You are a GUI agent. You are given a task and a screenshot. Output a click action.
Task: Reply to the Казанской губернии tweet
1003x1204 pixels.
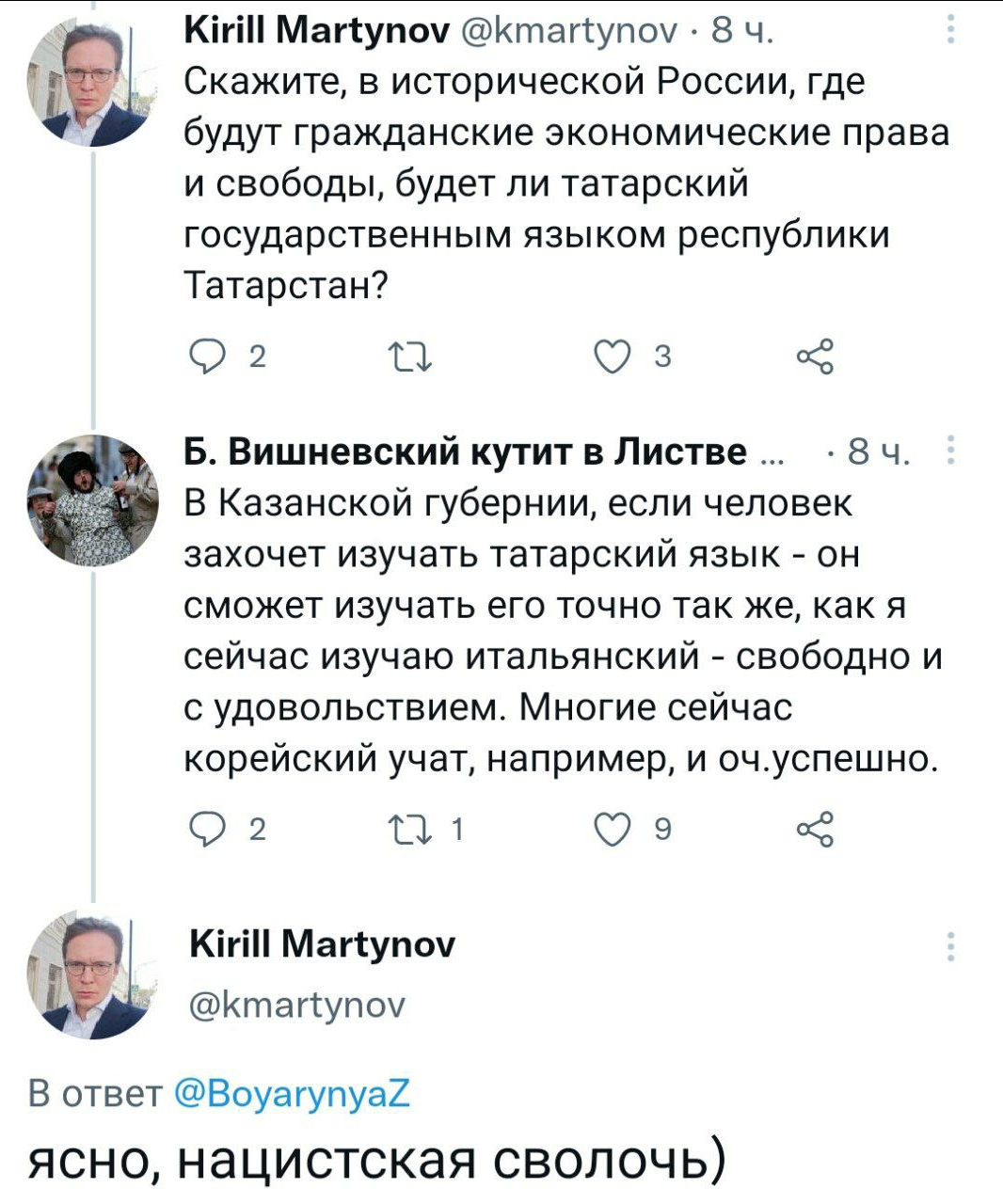[204, 829]
